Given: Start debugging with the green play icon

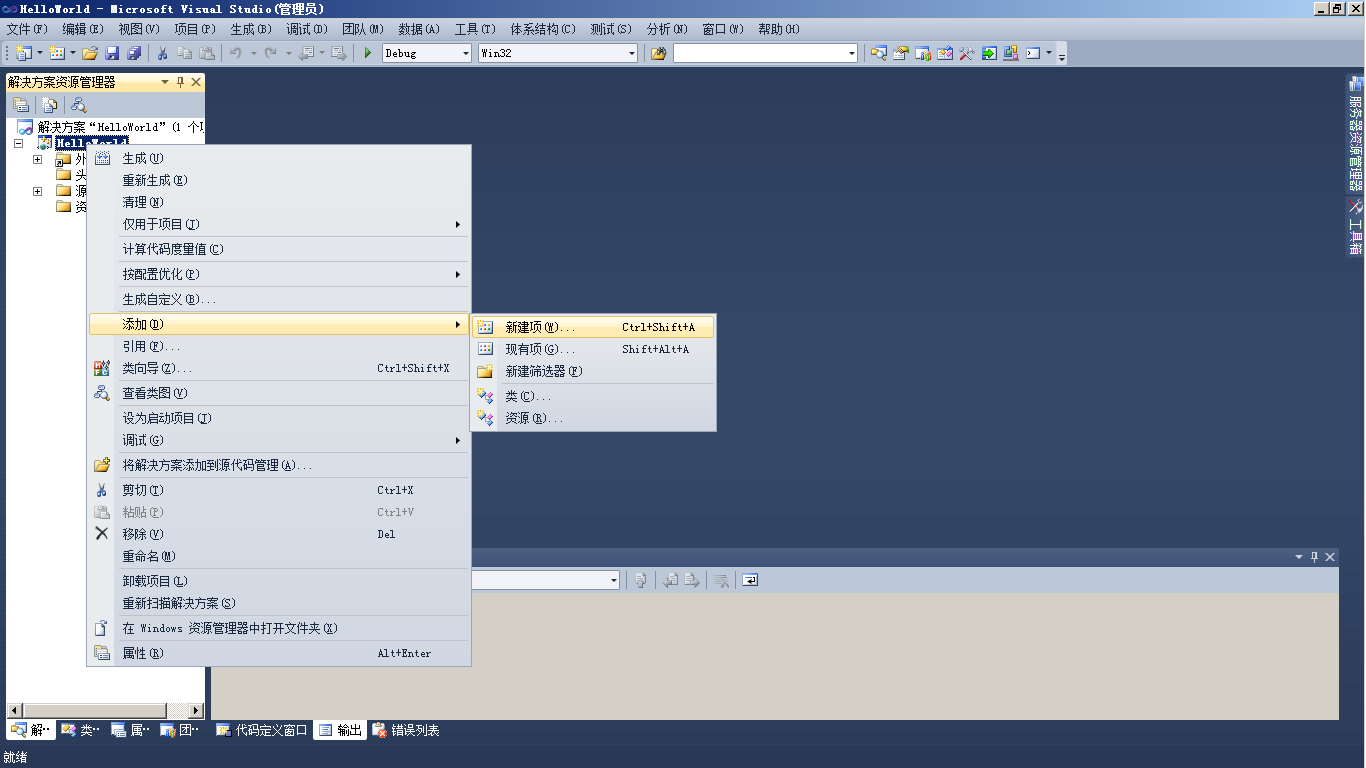Looking at the screenshot, I should pos(368,53).
